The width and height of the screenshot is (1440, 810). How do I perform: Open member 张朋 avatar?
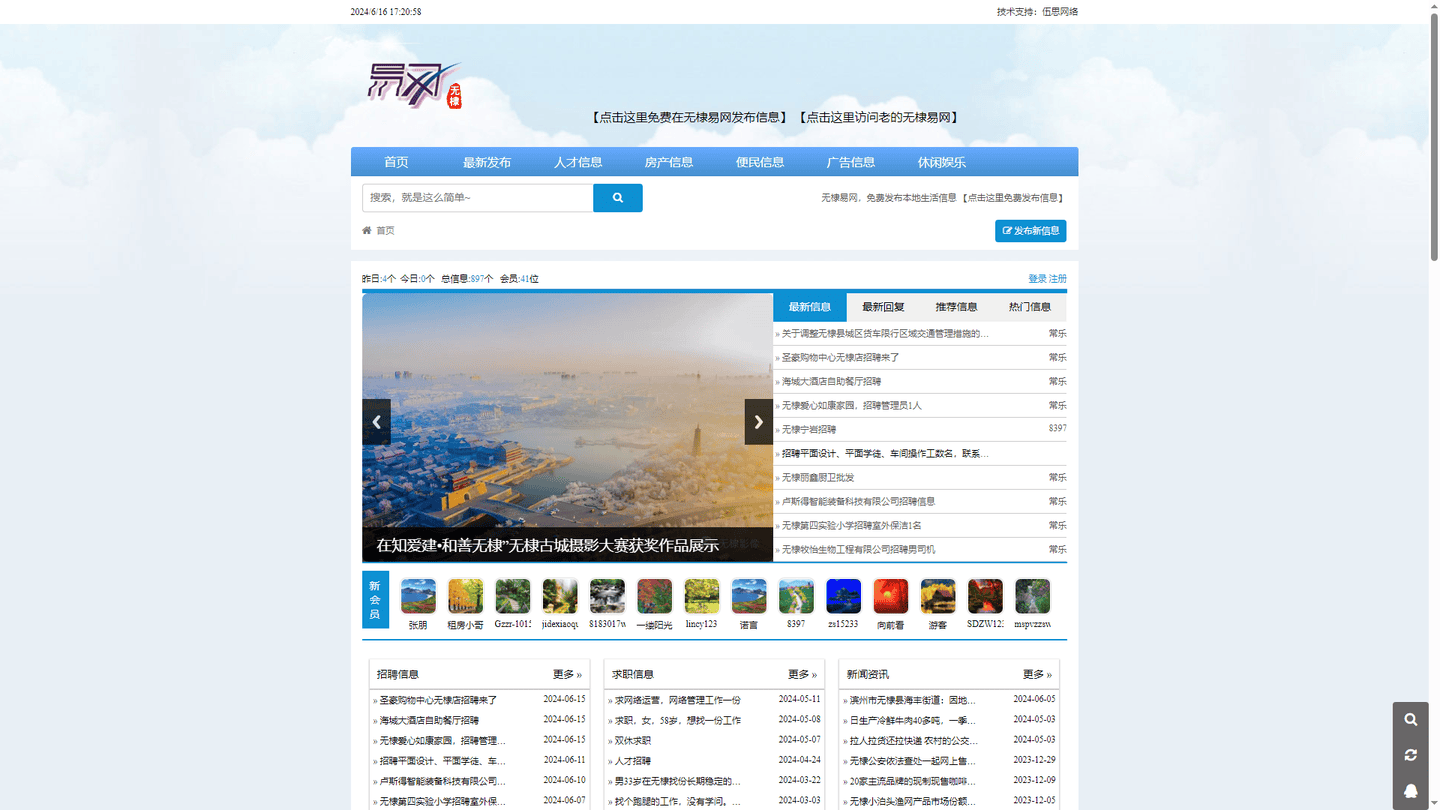pyautogui.click(x=418, y=596)
